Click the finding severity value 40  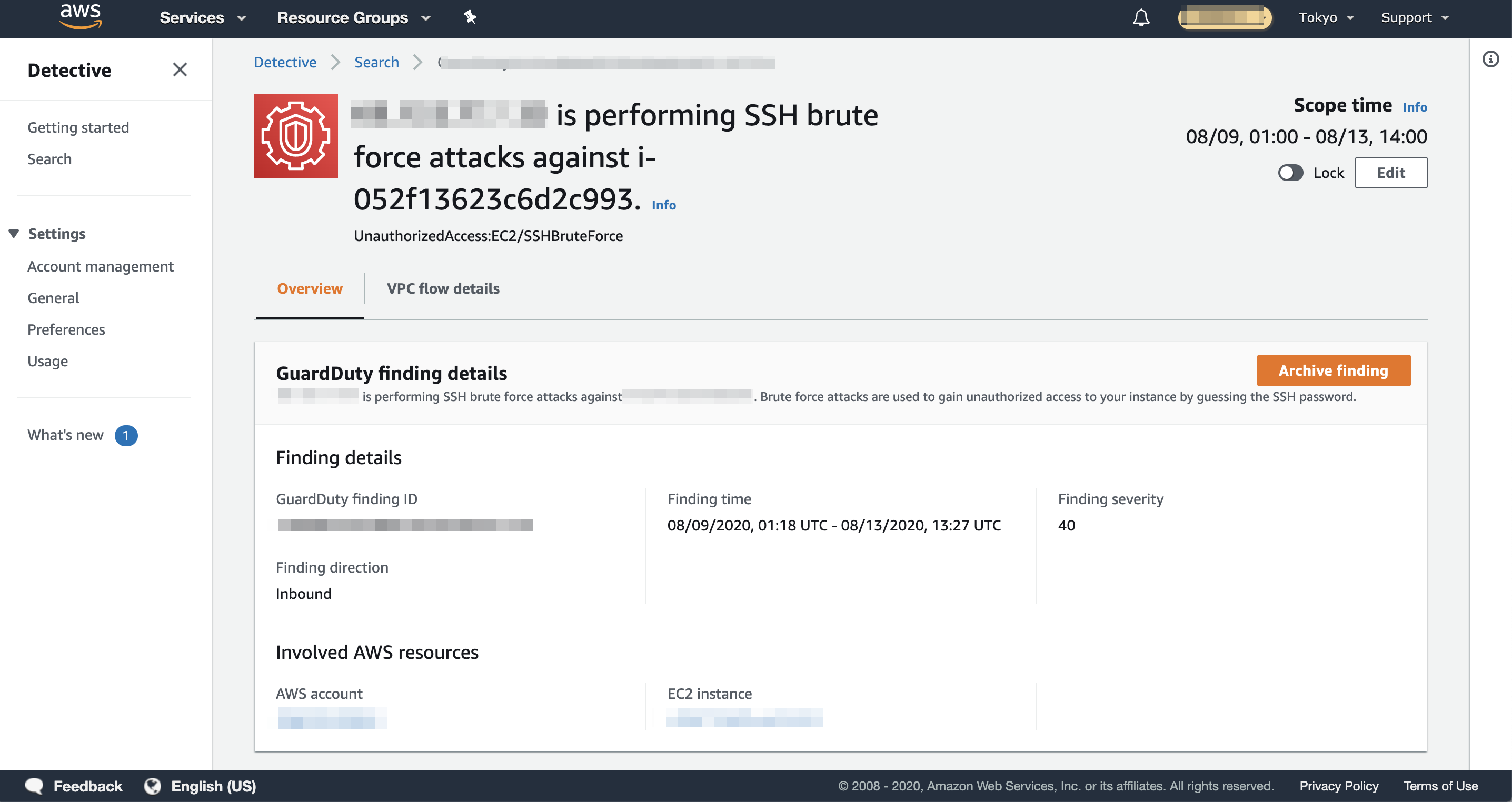point(1066,525)
